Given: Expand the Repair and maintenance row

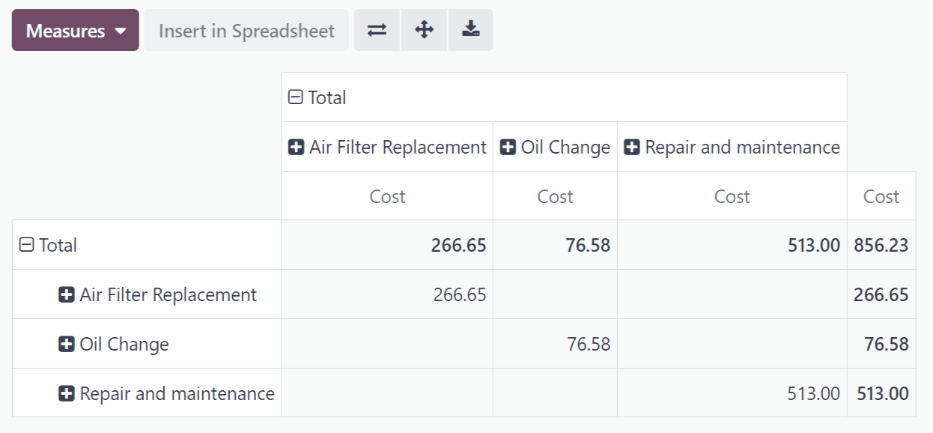Looking at the screenshot, I should click(166, 394).
